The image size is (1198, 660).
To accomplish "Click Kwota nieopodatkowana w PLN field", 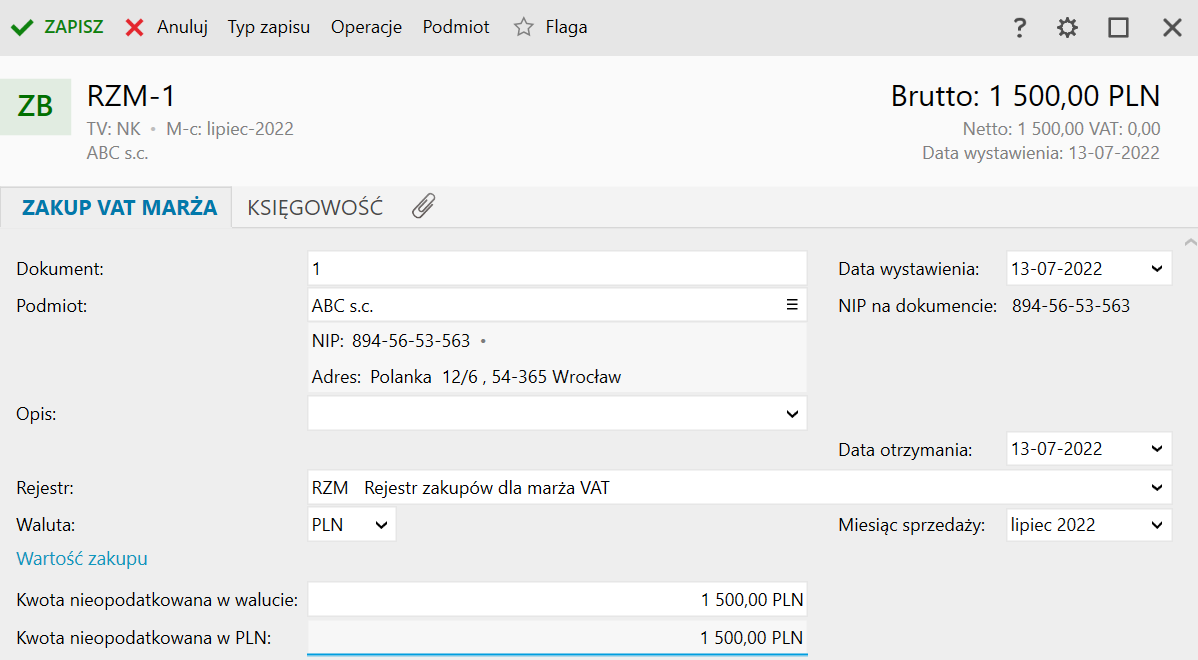I will [557, 637].
